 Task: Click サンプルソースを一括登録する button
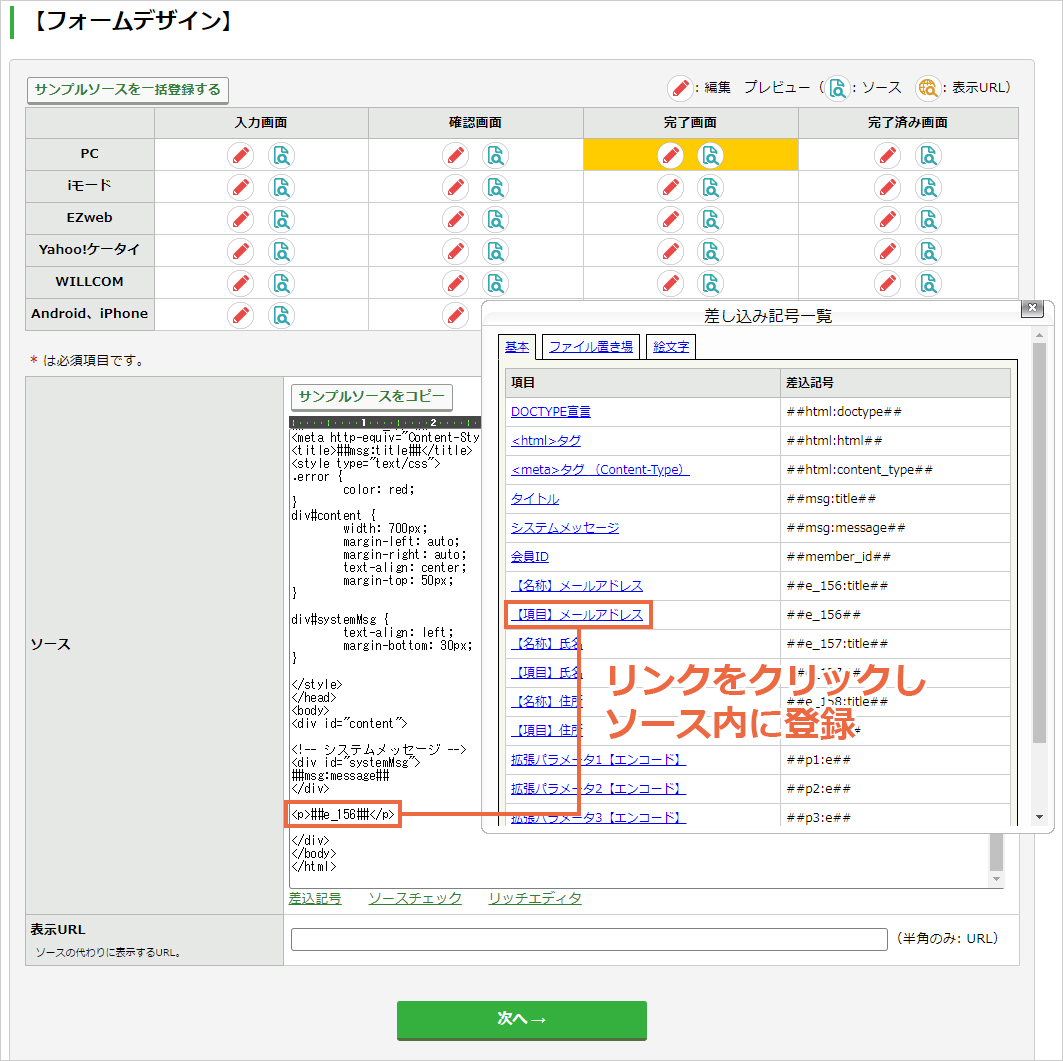coord(127,90)
